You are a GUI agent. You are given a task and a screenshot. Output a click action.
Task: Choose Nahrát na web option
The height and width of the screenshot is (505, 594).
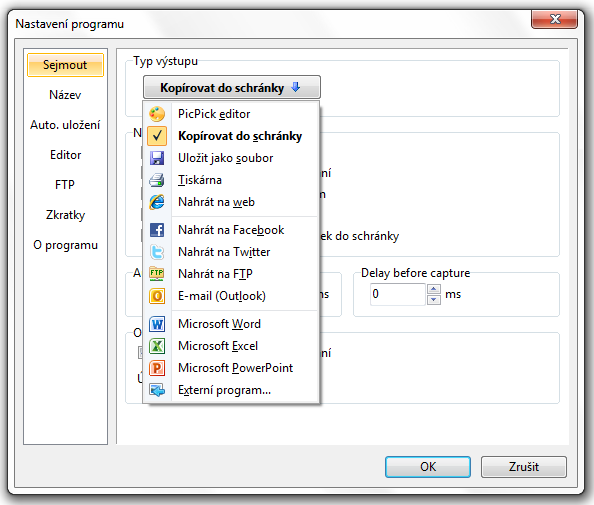[231, 202]
